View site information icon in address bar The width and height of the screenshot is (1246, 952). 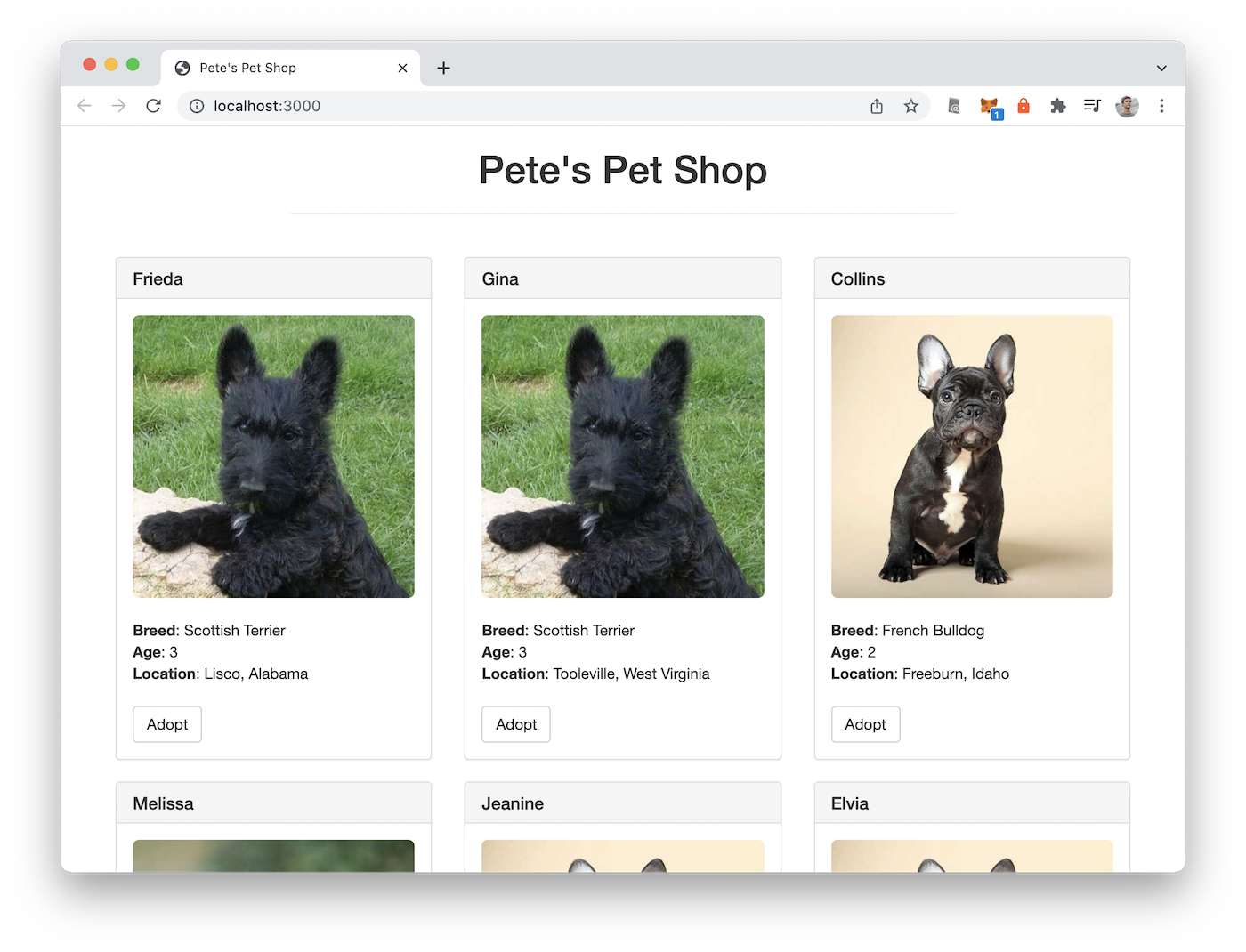[x=197, y=106]
